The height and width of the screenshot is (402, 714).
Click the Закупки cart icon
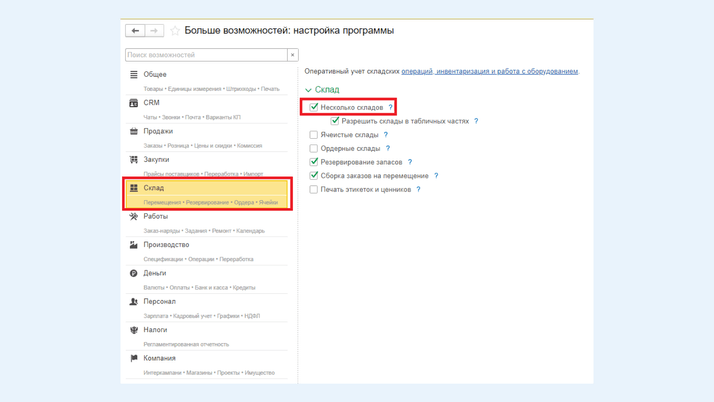[x=134, y=160]
